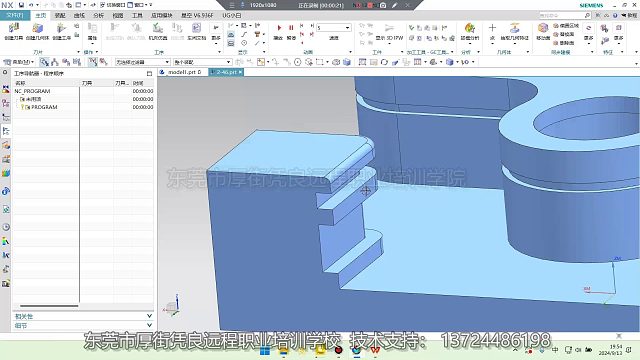Switch to the 工具 (Tools) ribbon tab
Image resolution: width=640 pixels, height=360 pixels.
[137, 16]
